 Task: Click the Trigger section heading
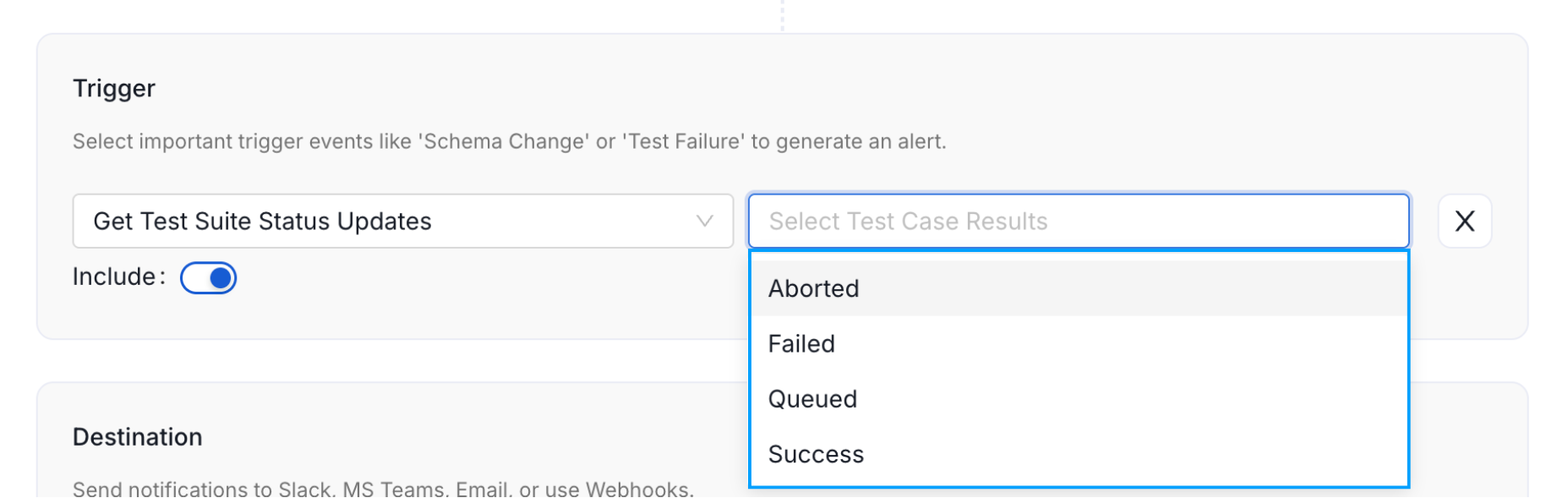tap(113, 87)
